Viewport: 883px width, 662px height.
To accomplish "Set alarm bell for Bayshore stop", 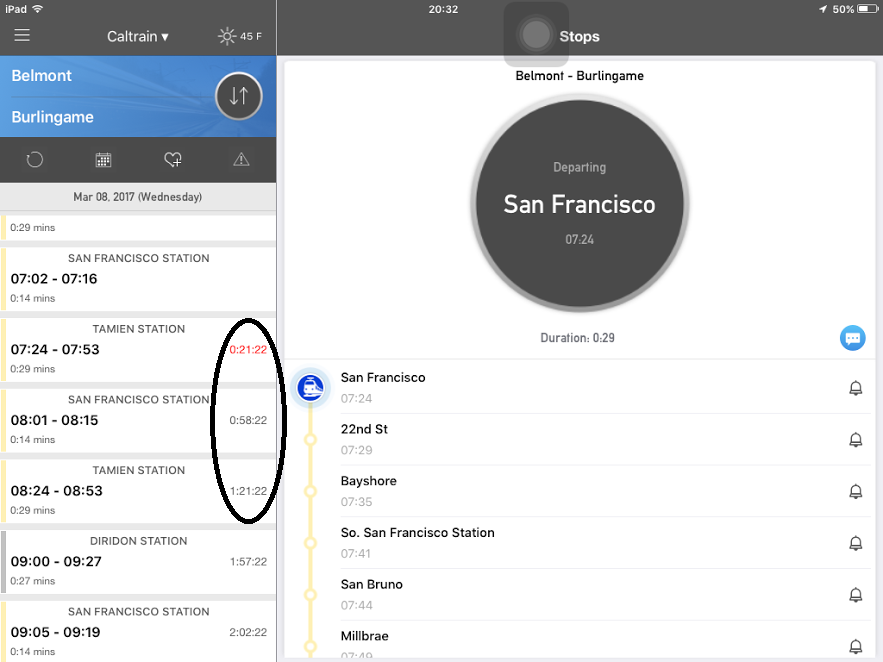I will (855, 491).
